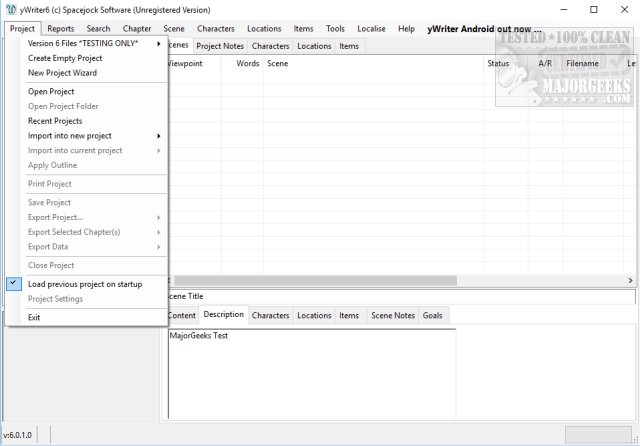Switch to upper Items tab

pyautogui.click(x=349, y=46)
